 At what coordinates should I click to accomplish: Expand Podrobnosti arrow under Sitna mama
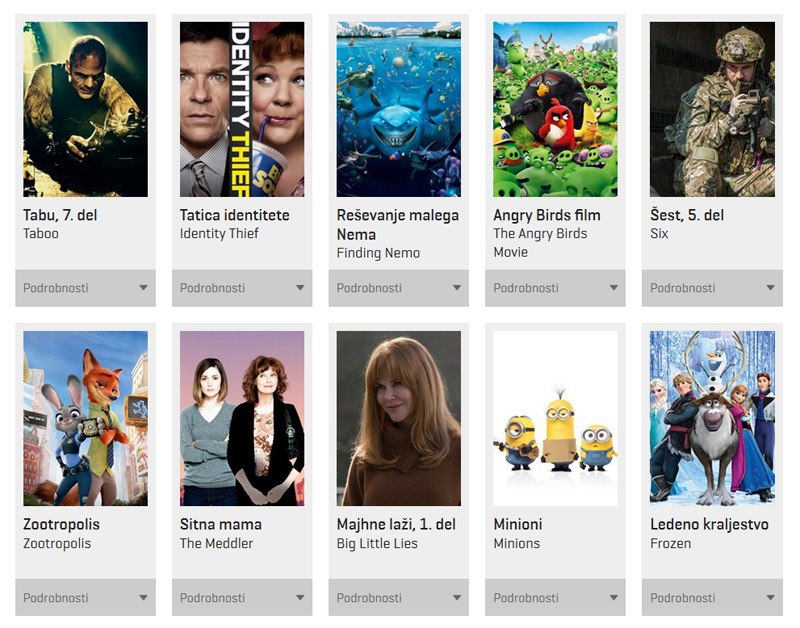point(300,597)
